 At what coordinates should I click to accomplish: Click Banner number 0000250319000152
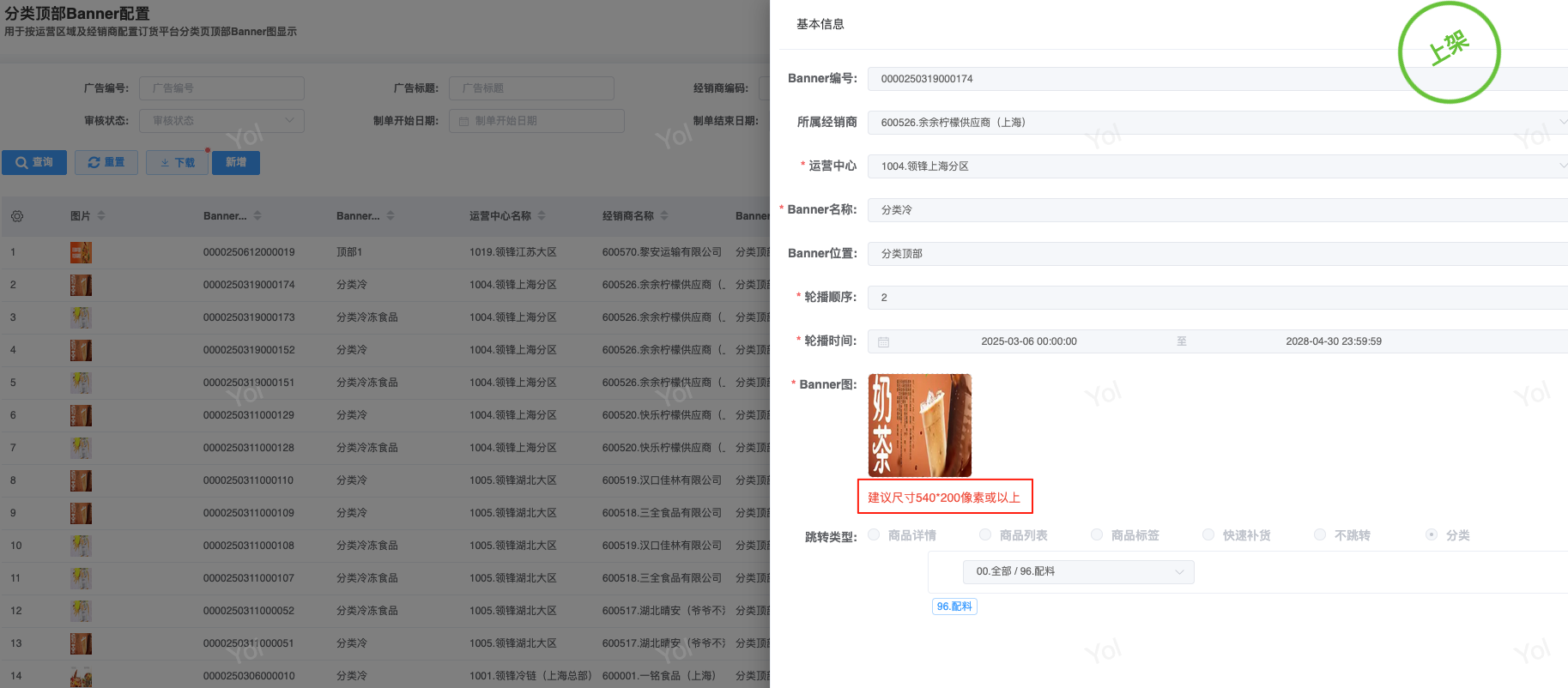249,350
